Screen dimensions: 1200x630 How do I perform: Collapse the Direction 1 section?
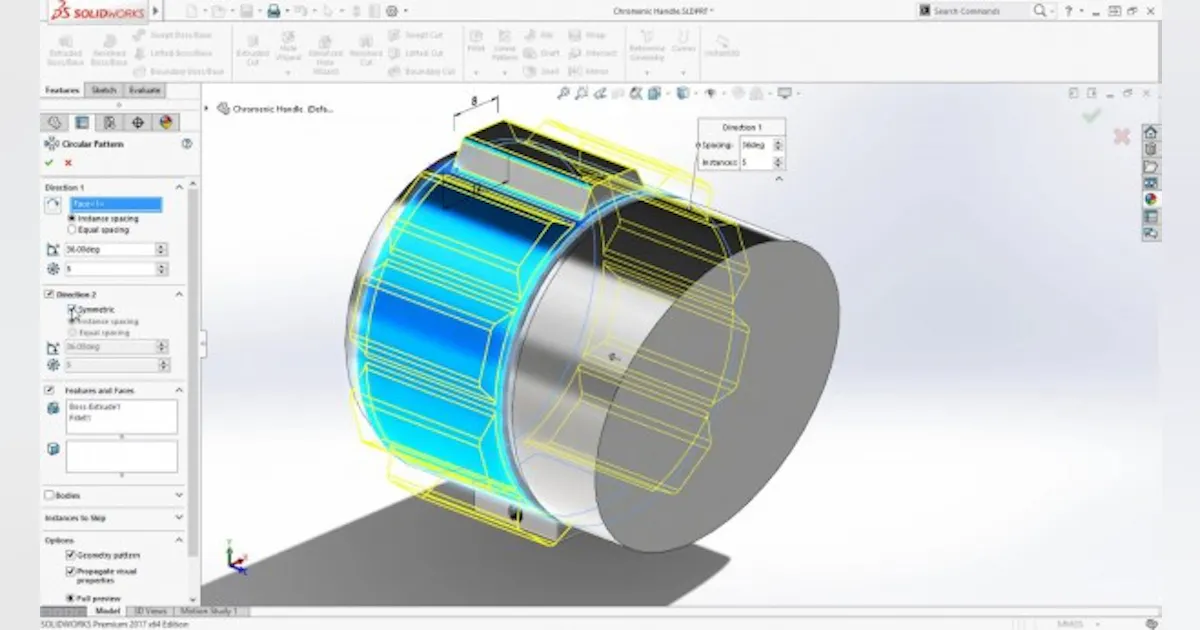click(x=180, y=187)
